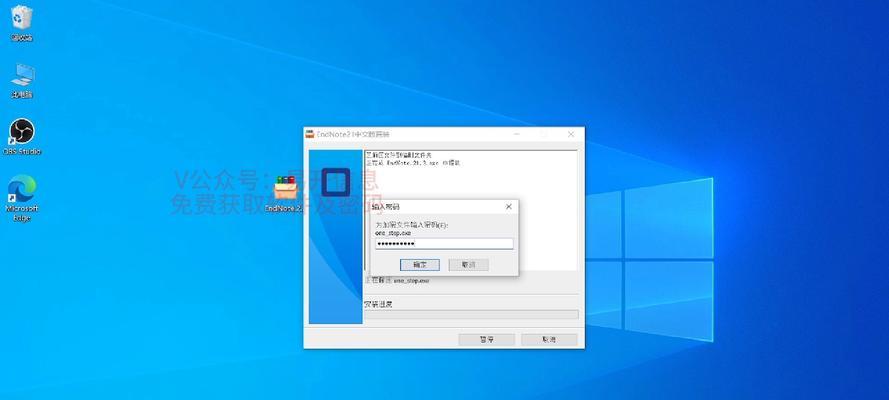Cancel the password dialog with 取消
The width and height of the screenshot is (889, 400).
(468, 265)
